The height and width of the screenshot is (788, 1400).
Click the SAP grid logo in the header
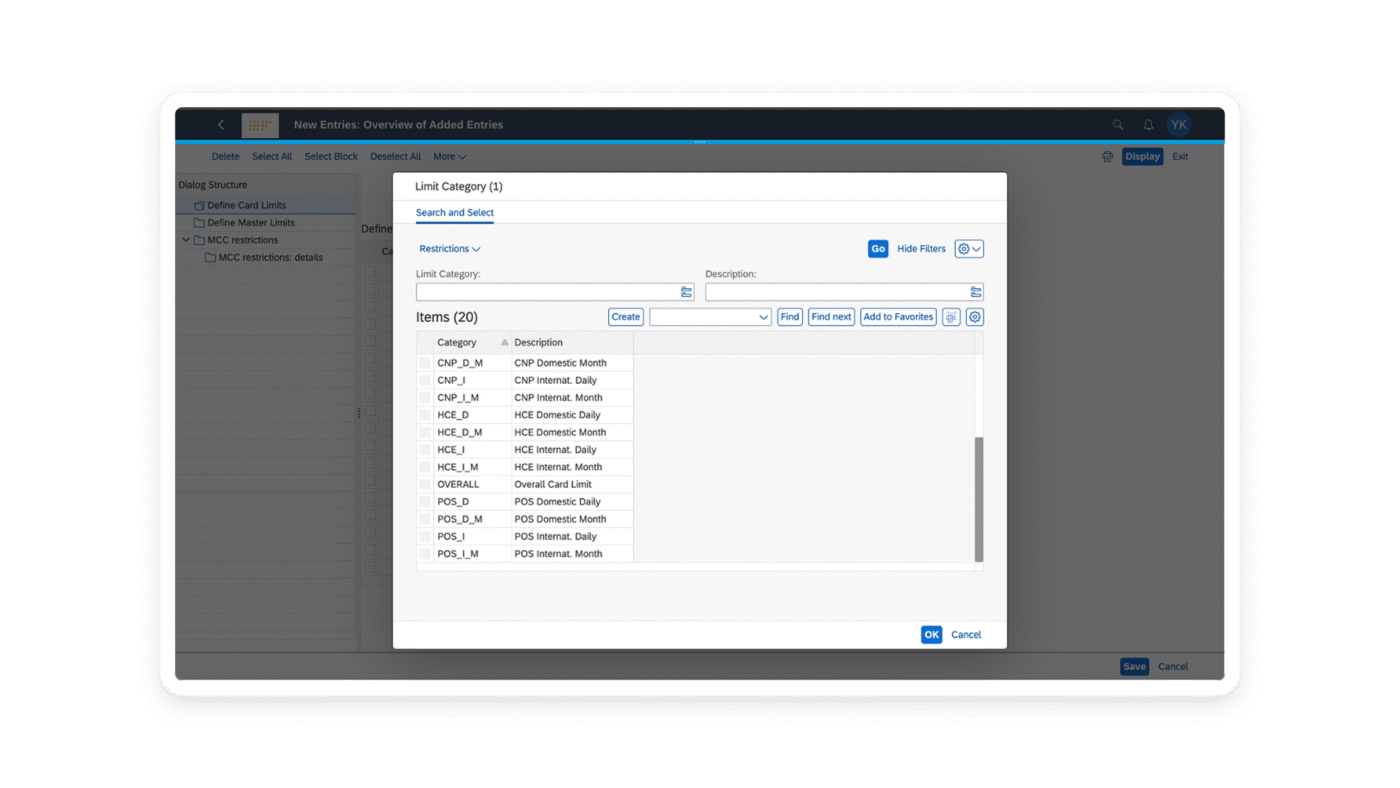pyautogui.click(x=259, y=124)
